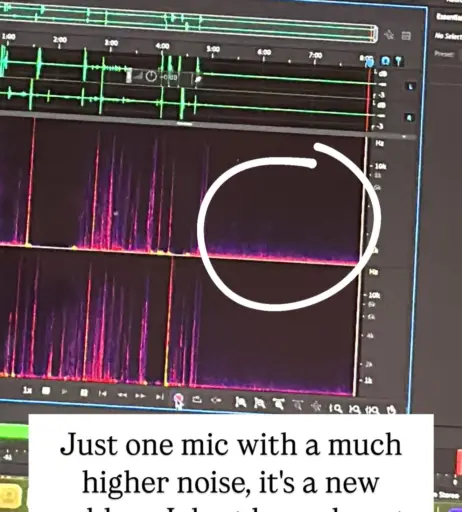Click the leftmost zoom icon after Skip Selection

[x=240, y=402]
